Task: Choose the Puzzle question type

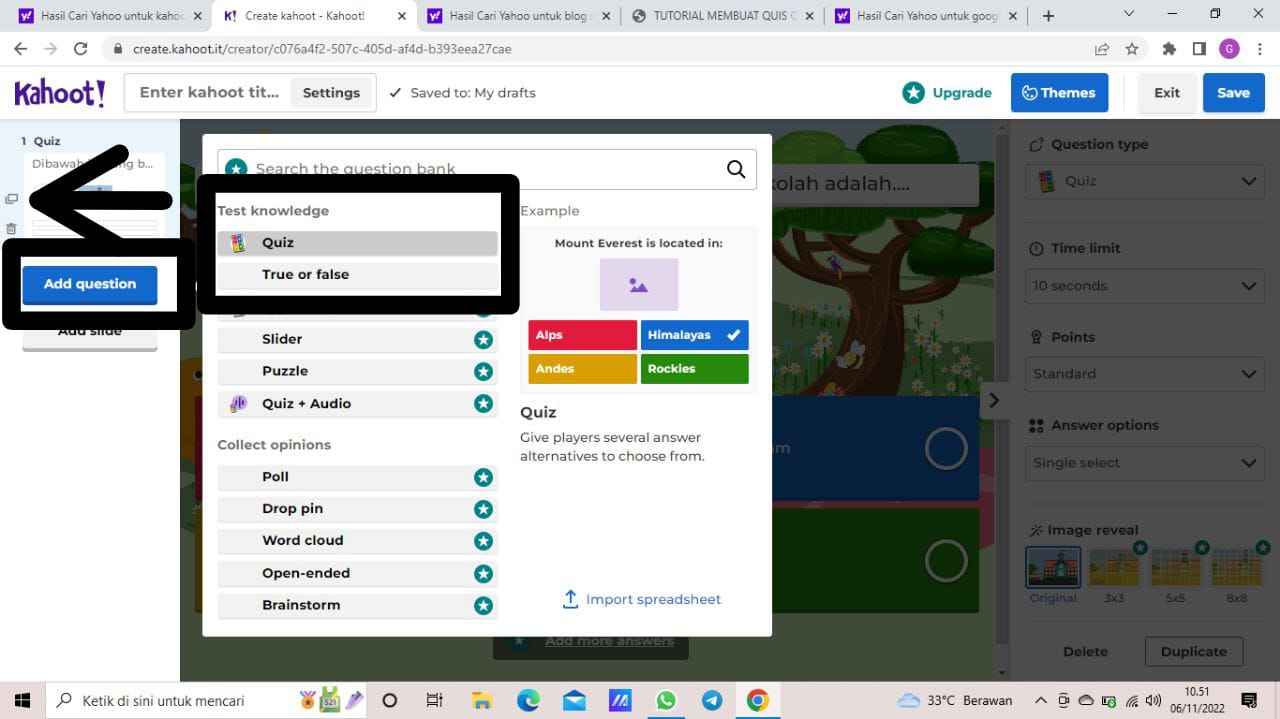Action: click(357, 371)
